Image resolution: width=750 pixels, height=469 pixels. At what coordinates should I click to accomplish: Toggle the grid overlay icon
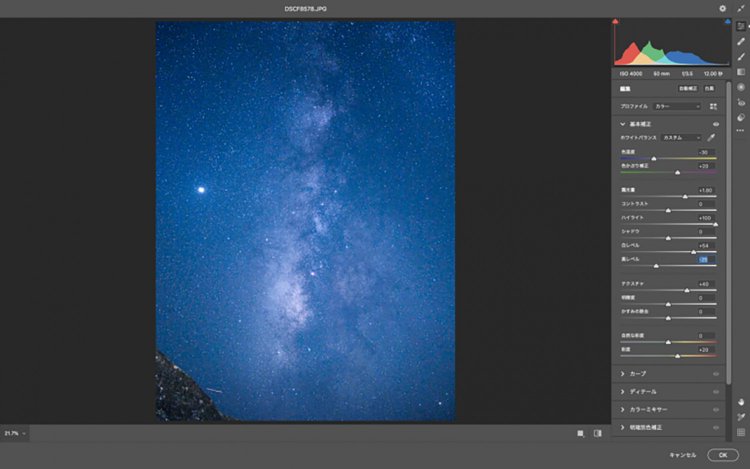[x=741, y=432]
